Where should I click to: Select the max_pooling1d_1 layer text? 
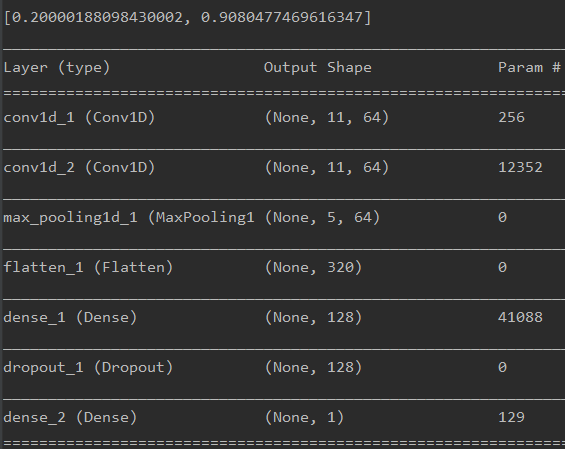pyautogui.click(x=129, y=218)
